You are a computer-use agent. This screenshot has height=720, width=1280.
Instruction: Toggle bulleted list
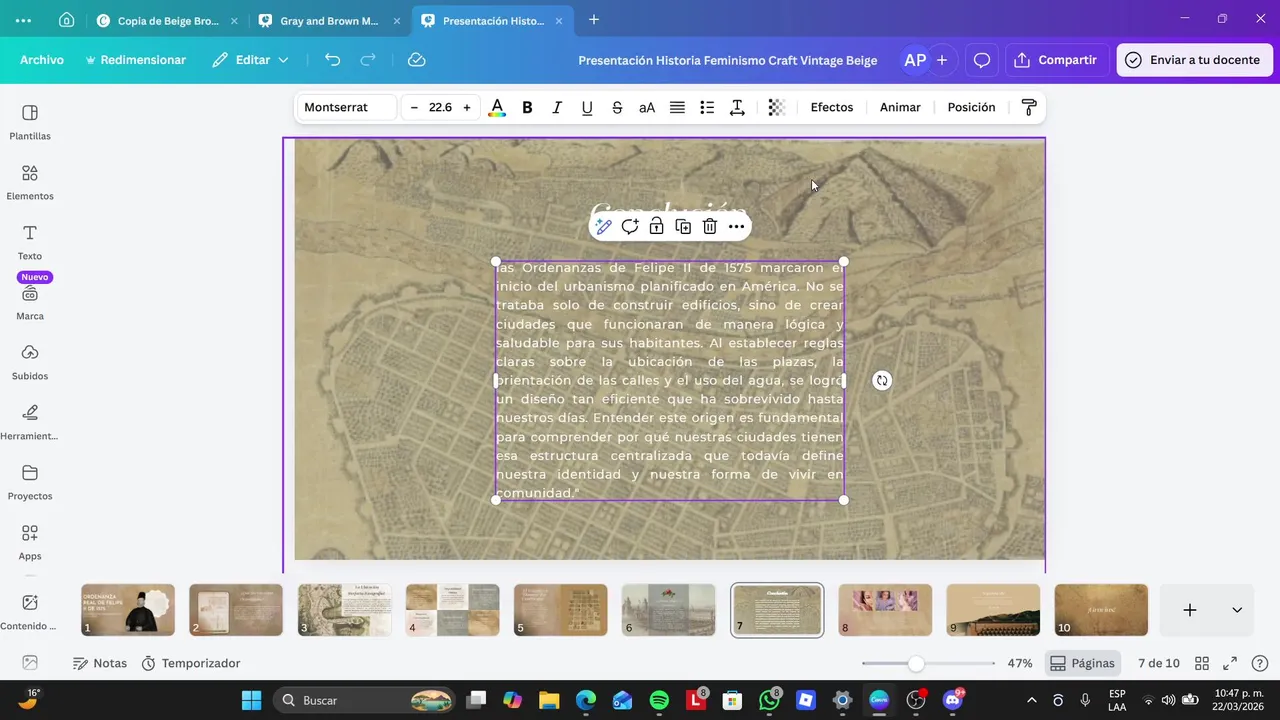707,107
